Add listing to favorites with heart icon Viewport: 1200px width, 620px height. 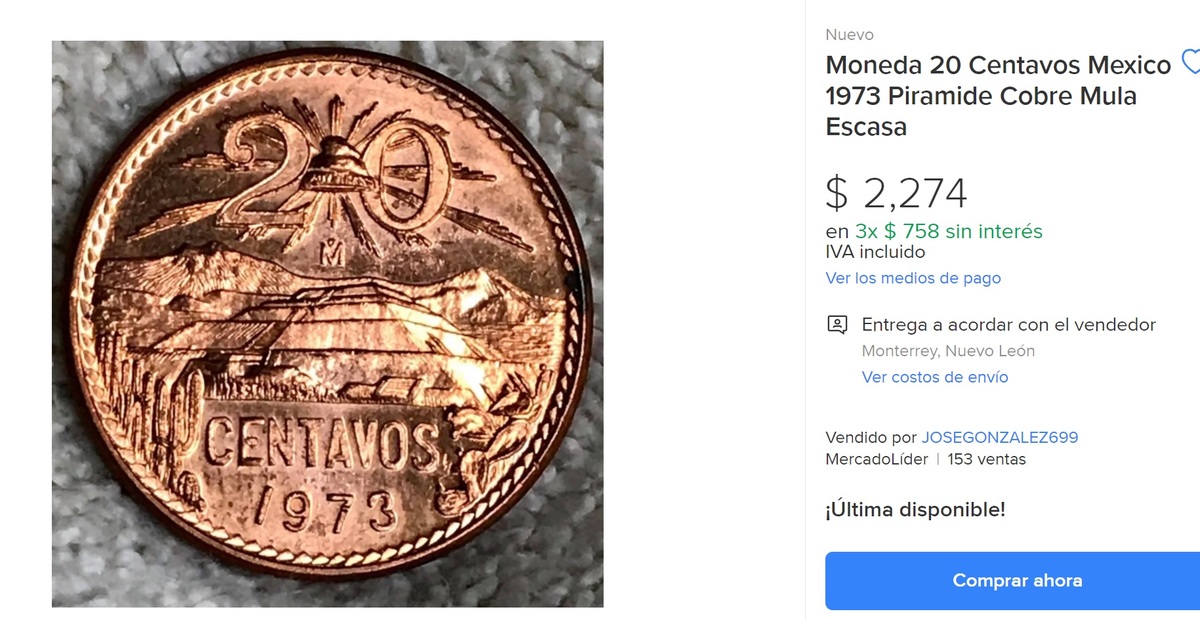(x=1191, y=62)
